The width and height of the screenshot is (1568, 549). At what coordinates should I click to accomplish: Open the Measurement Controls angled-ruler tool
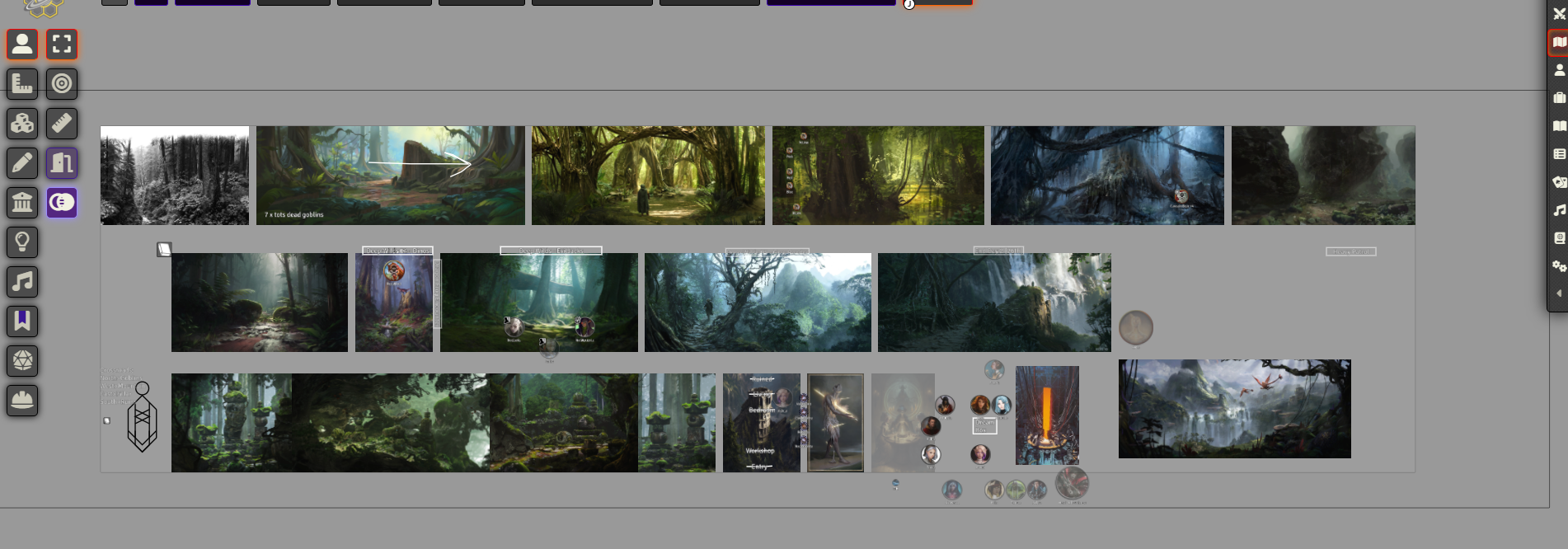(x=22, y=83)
